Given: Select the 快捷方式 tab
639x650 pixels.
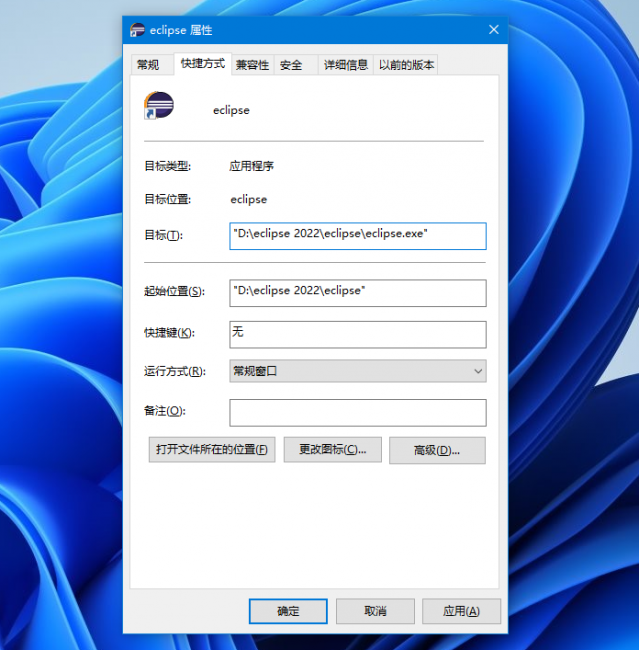Looking at the screenshot, I should [x=203, y=63].
